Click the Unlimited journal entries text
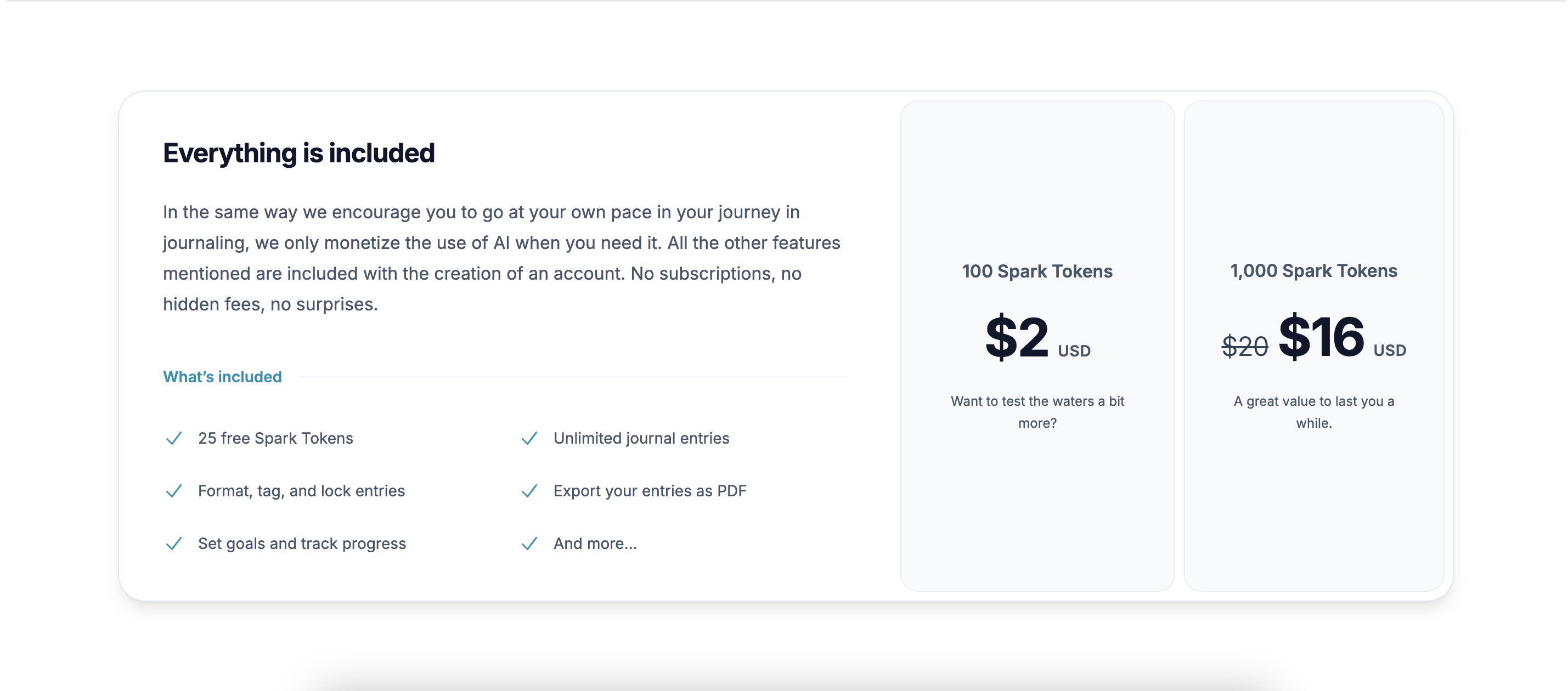The image size is (1568, 691). [641, 438]
